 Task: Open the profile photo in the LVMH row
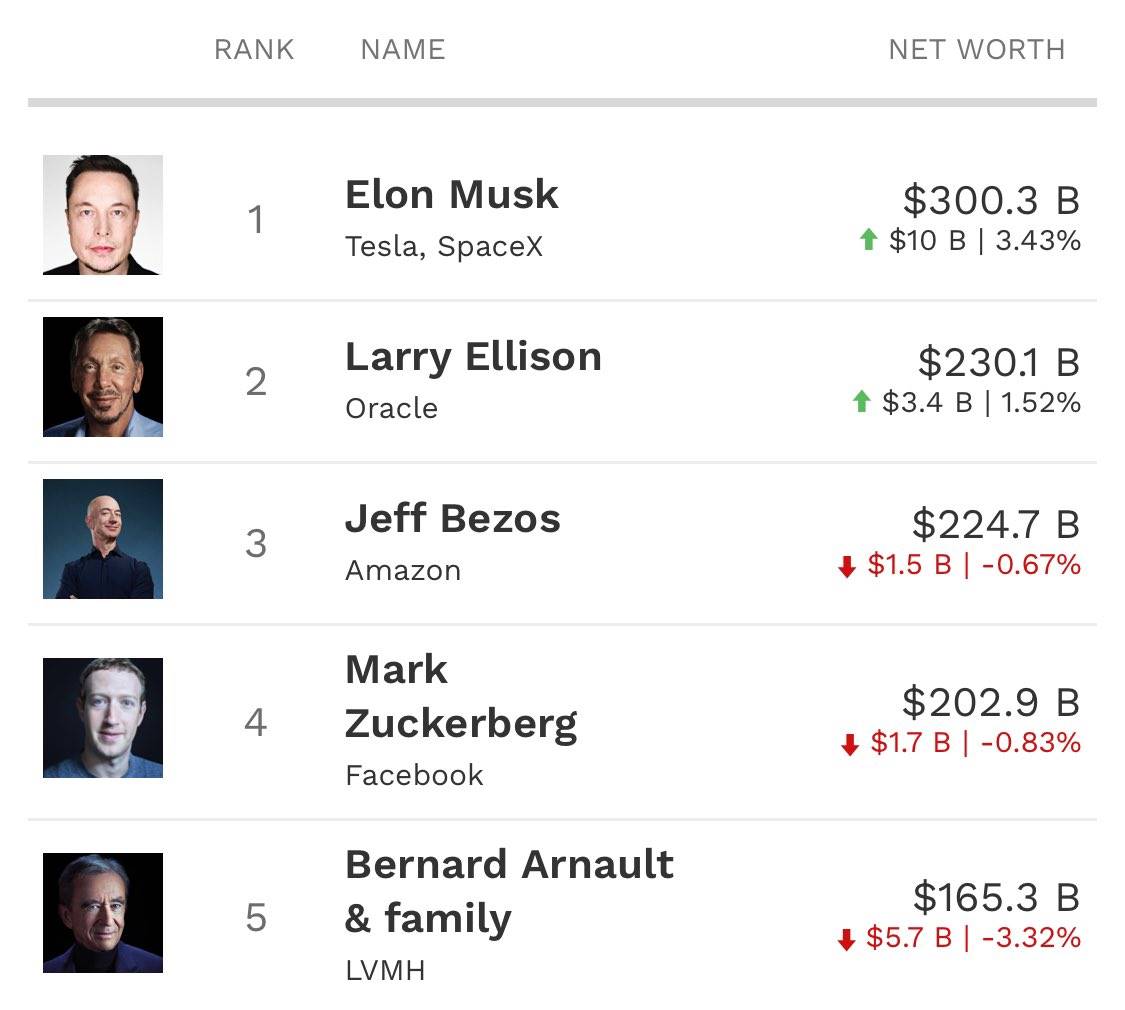click(x=102, y=912)
